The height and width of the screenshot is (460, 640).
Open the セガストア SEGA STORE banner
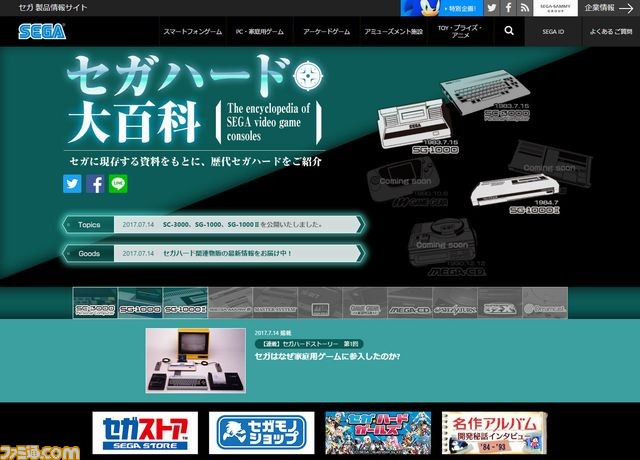coord(145,433)
